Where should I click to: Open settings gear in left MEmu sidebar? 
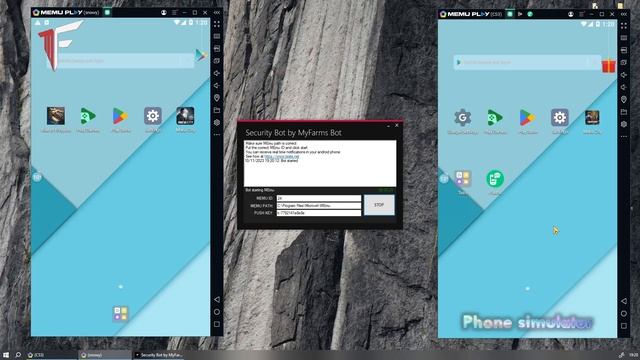click(217, 122)
